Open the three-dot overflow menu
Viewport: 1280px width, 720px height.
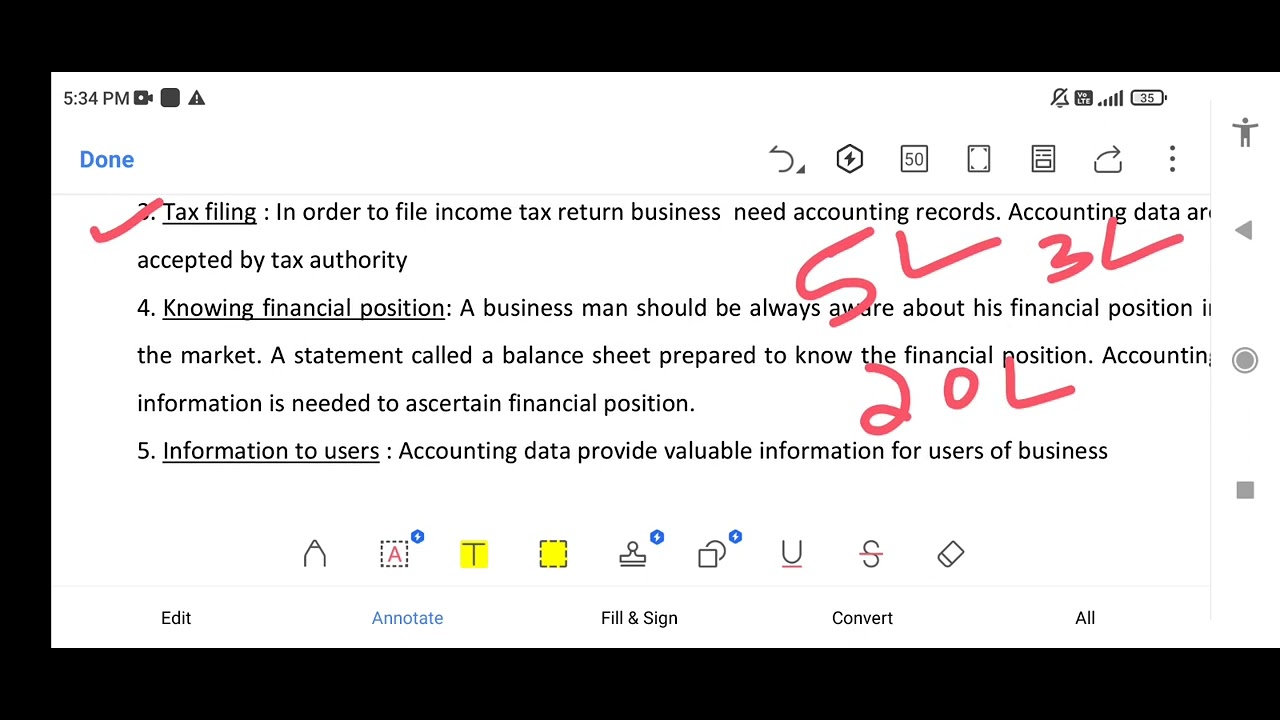pyautogui.click(x=1172, y=159)
